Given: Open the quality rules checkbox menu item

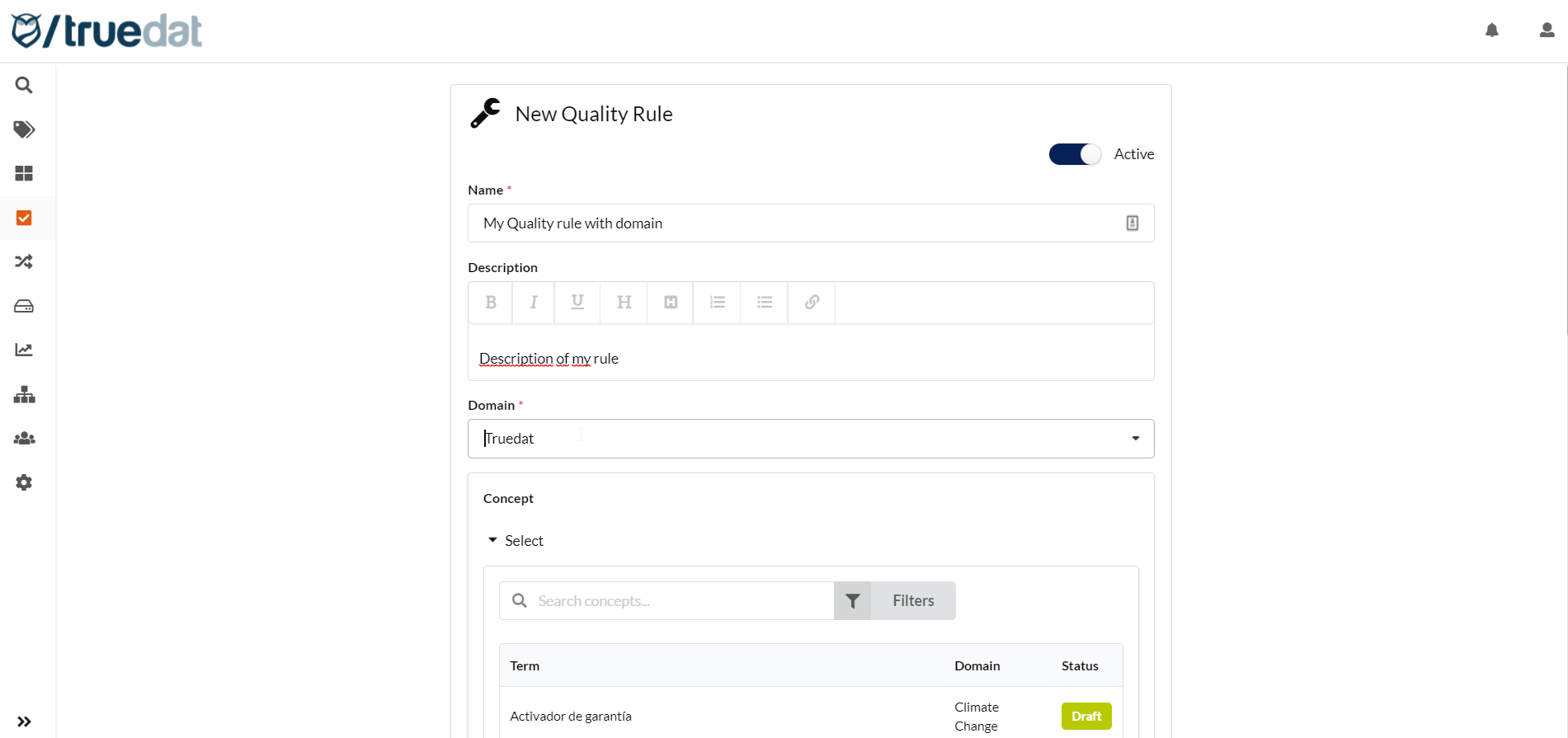Looking at the screenshot, I should pos(24,218).
